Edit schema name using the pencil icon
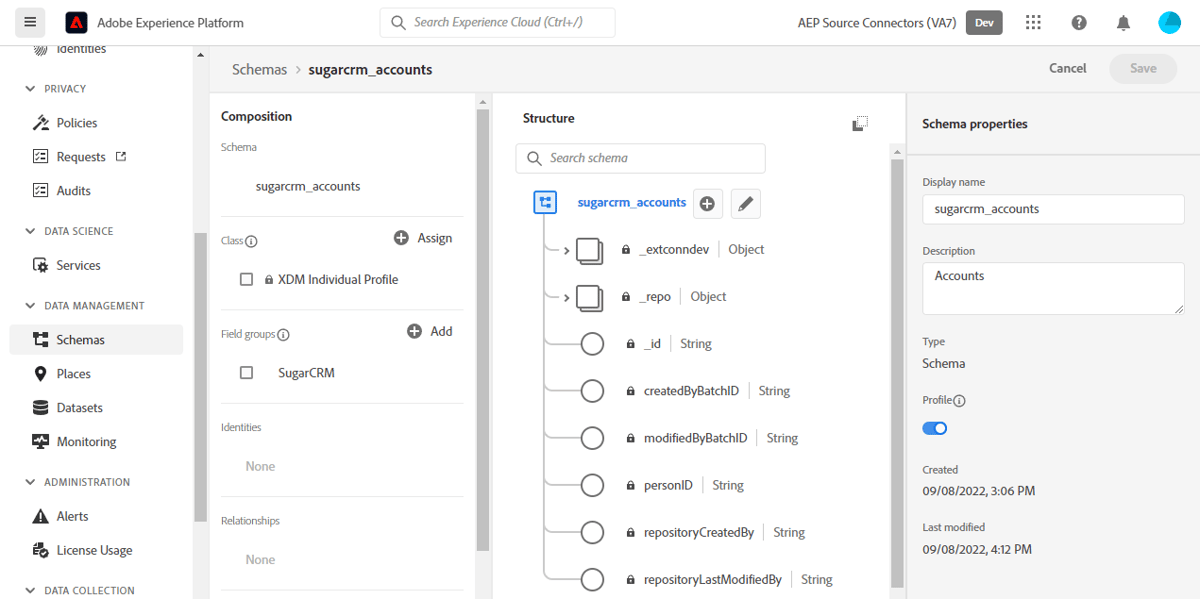This screenshot has height=599, width=1200. (x=744, y=202)
